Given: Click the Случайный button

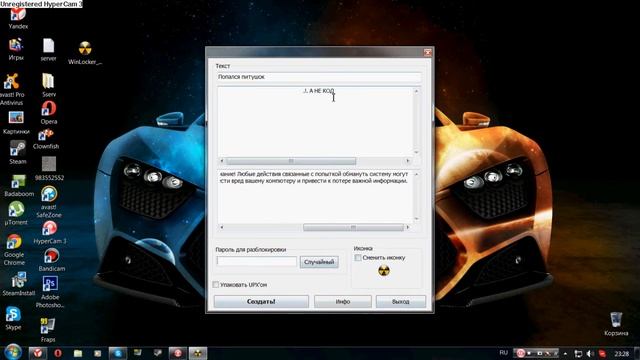Looking at the screenshot, I should (319, 262).
